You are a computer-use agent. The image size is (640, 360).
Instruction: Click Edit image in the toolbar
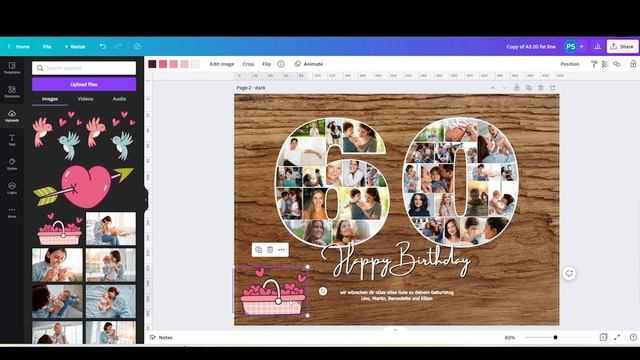(222, 64)
